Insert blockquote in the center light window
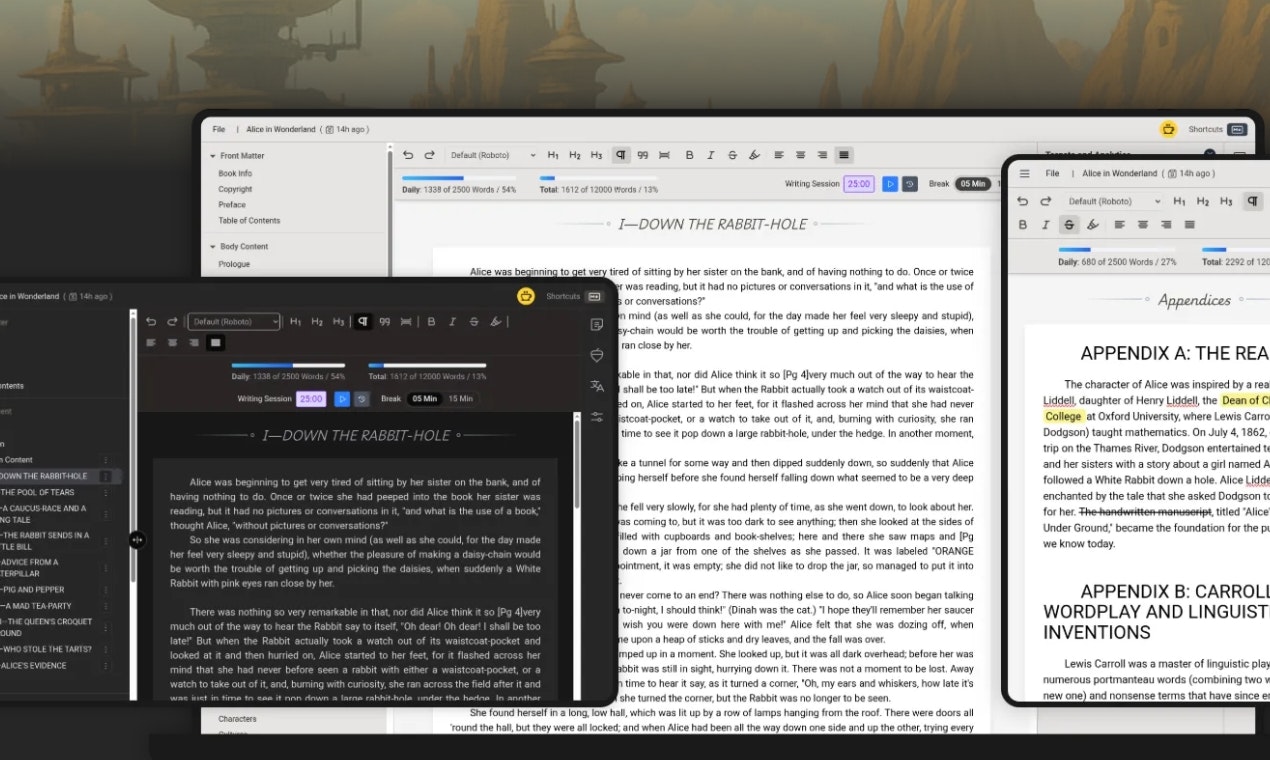Image resolution: width=1270 pixels, height=760 pixels. (x=643, y=155)
